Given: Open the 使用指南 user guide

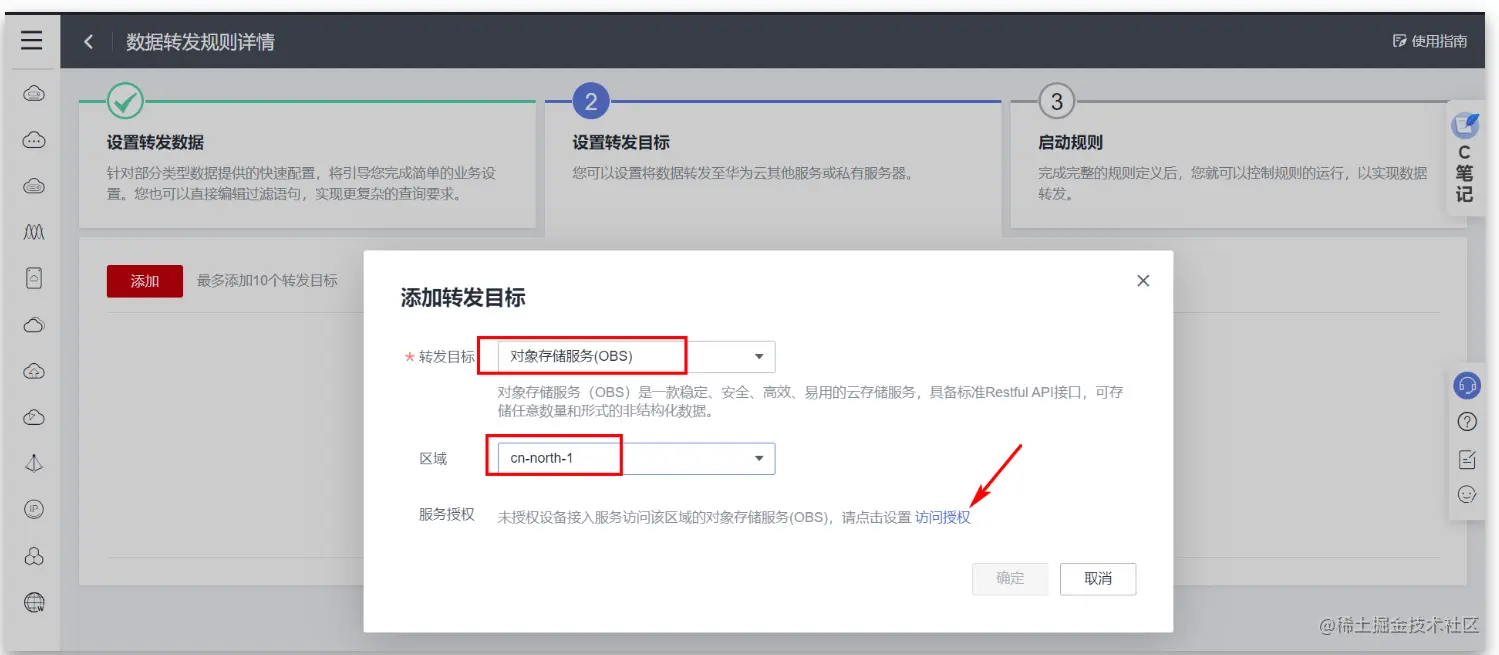Looking at the screenshot, I should point(1430,41).
